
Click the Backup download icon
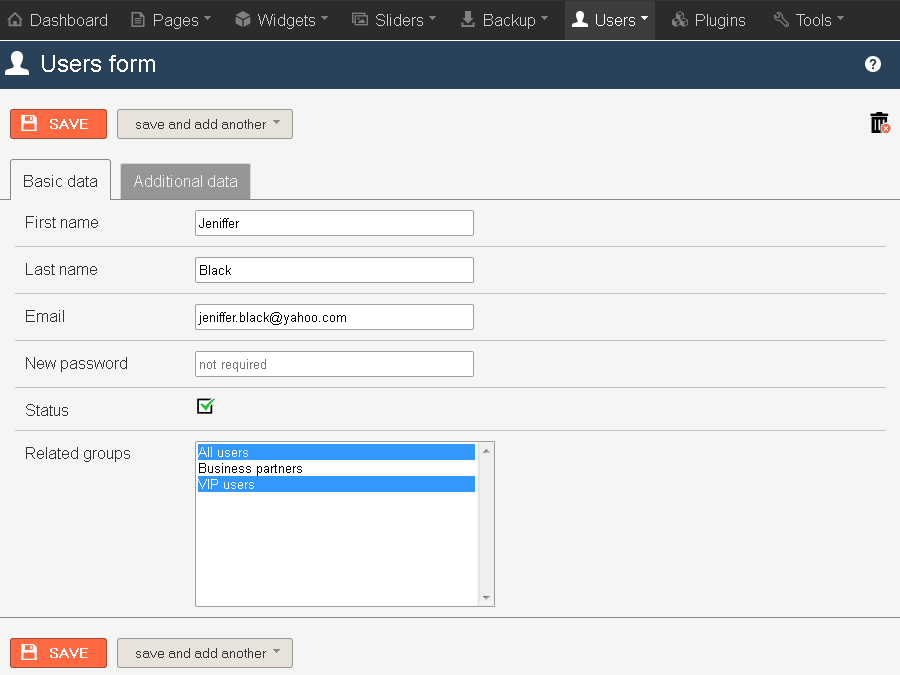468,20
